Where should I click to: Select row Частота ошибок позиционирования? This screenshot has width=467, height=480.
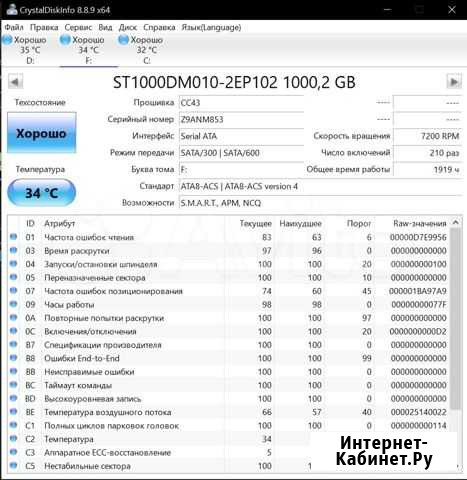coord(228,291)
